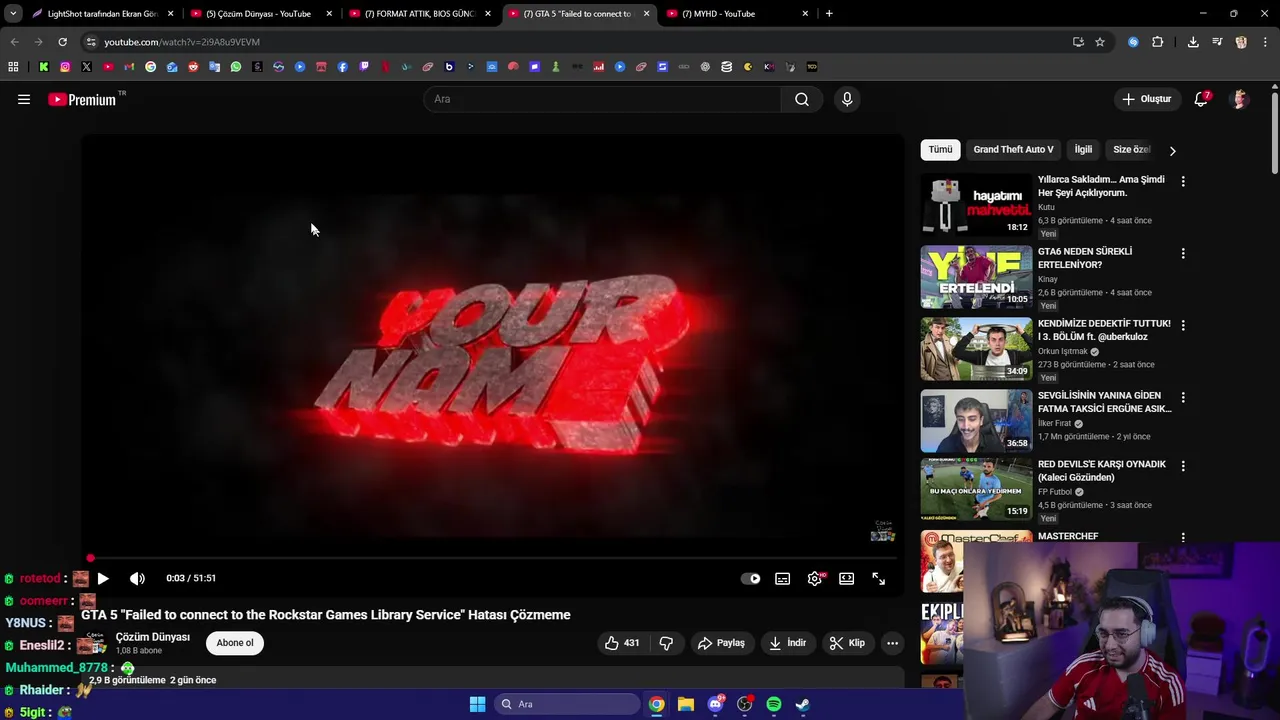The height and width of the screenshot is (720, 1280).
Task: Open the Instagram bookmark
Action: click(x=65, y=67)
